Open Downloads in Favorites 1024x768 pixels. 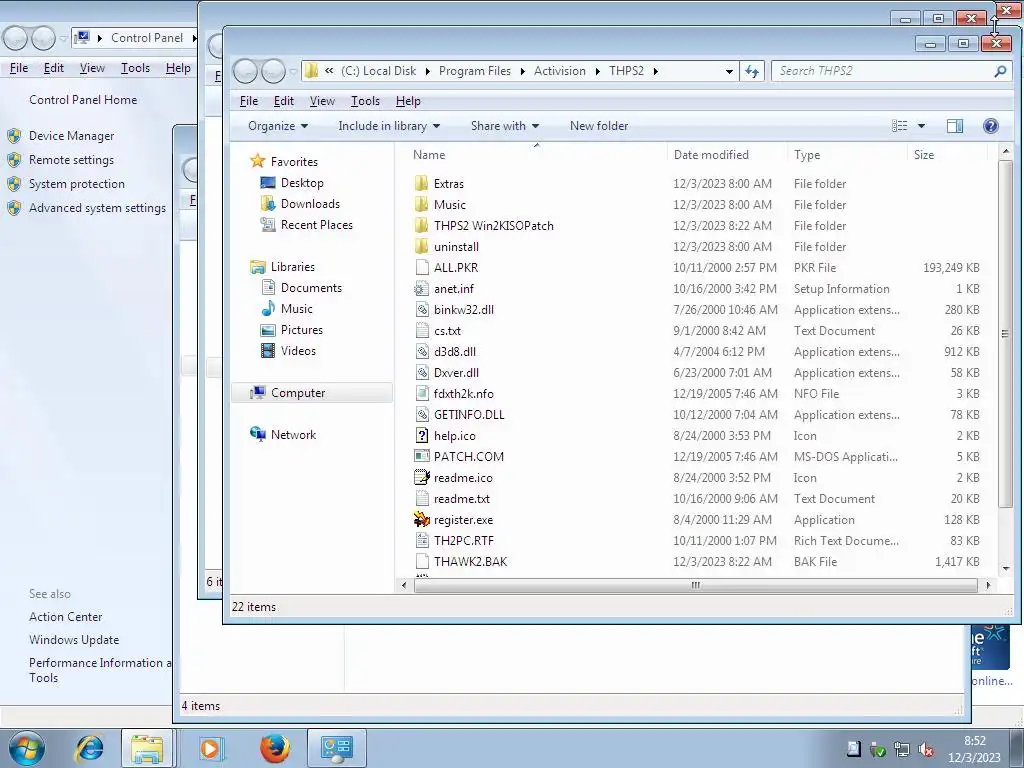(x=310, y=204)
